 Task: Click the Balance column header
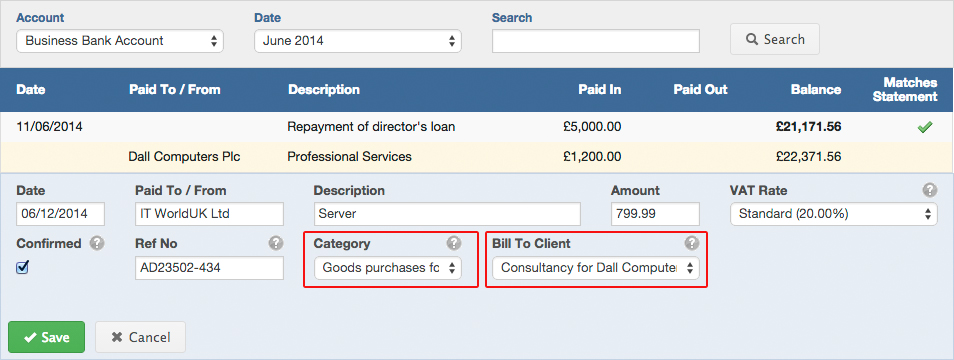(x=816, y=89)
